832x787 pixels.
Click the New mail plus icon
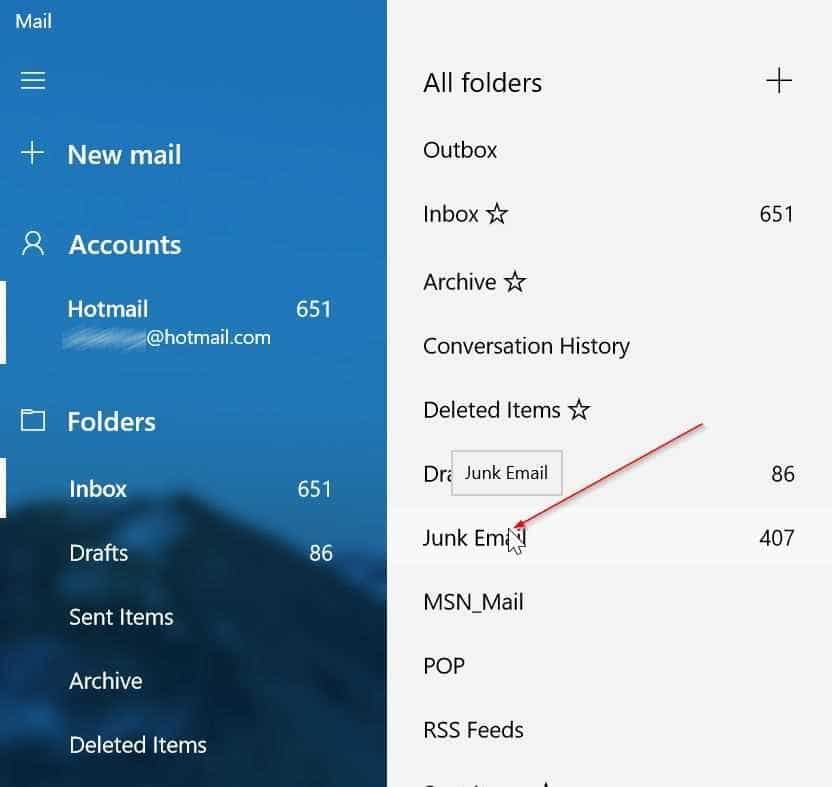pos(32,153)
